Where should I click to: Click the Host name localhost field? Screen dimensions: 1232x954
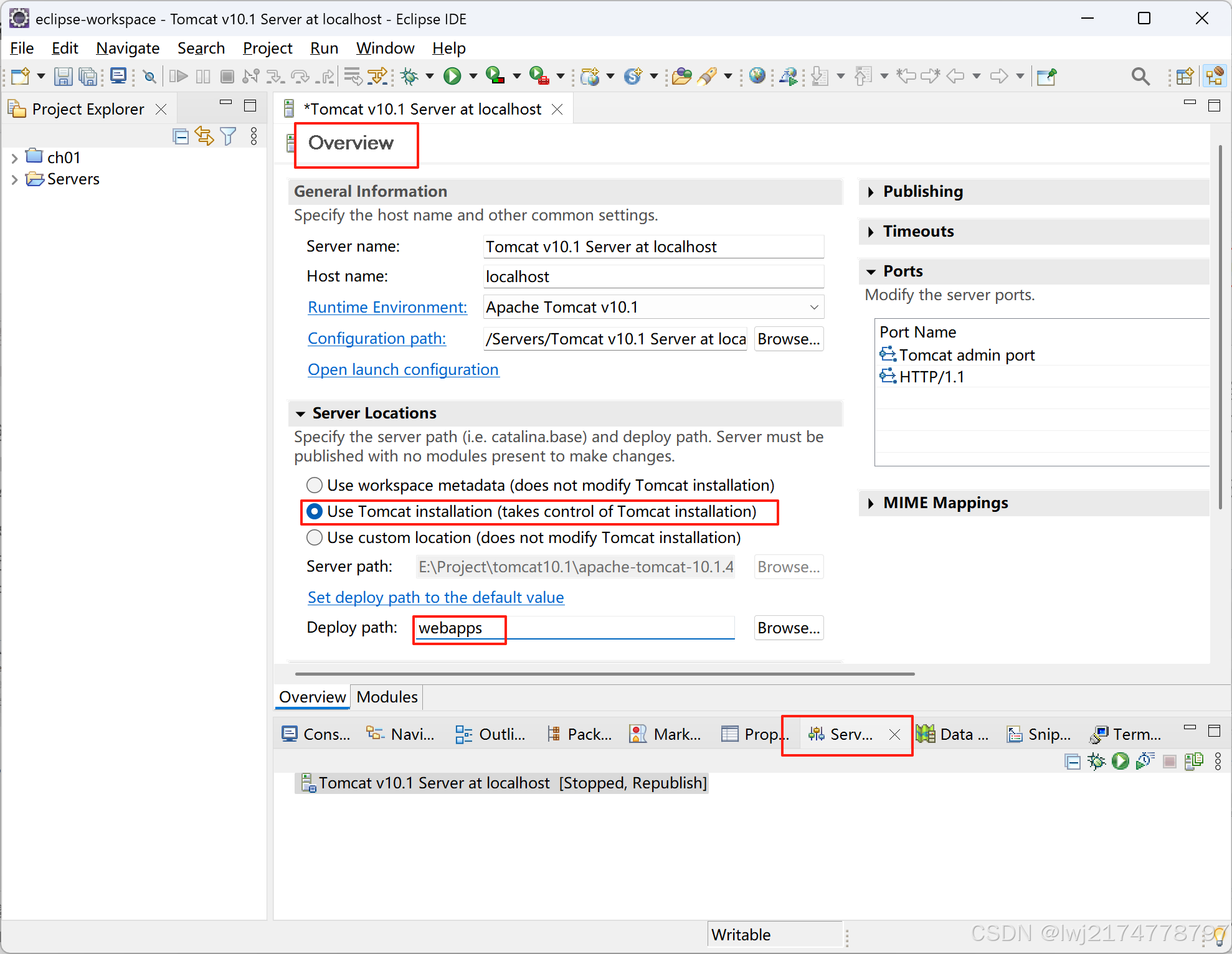pos(653,276)
